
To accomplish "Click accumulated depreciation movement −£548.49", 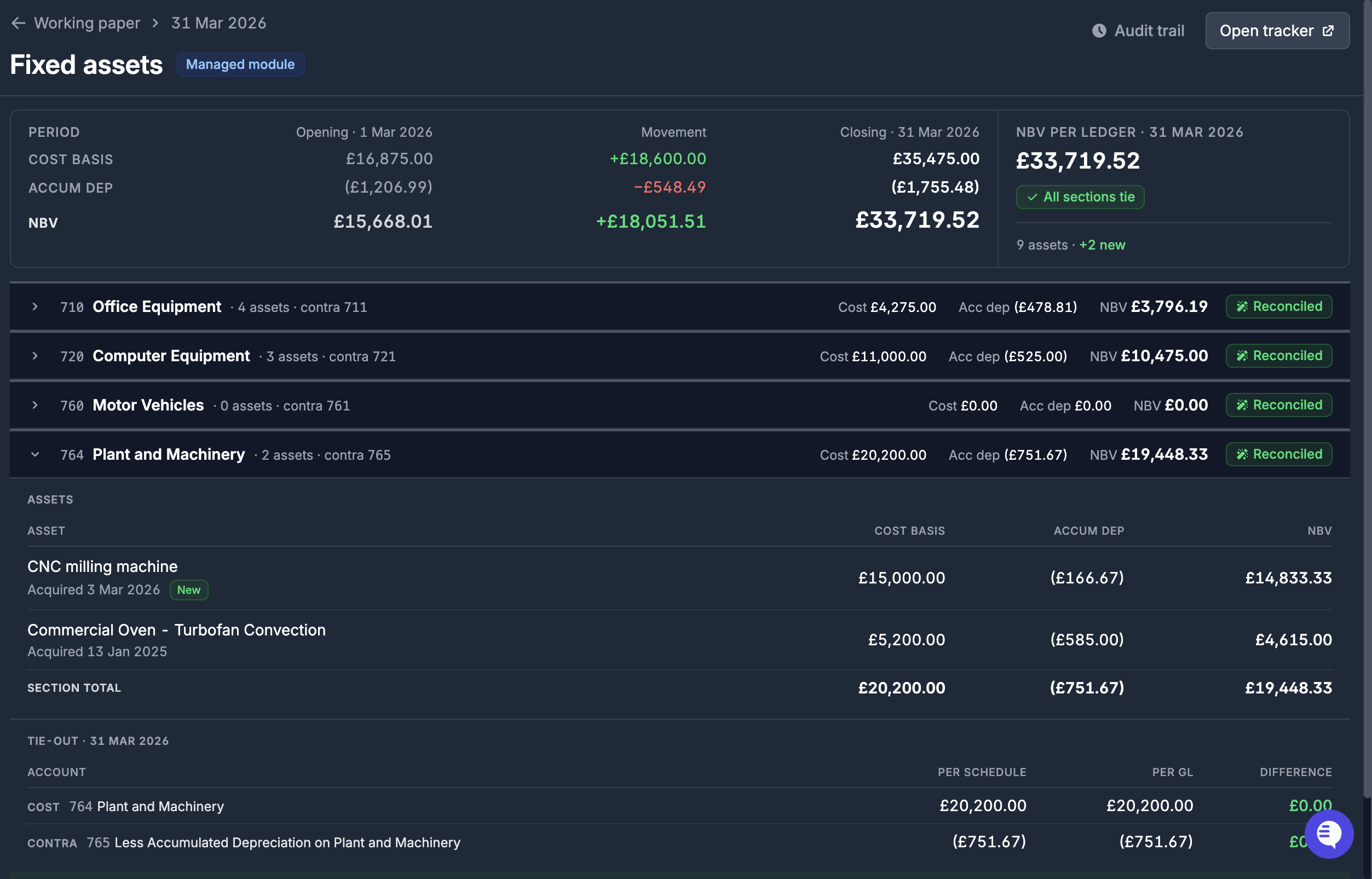I will pyautogui.click(x=670, y=187).
